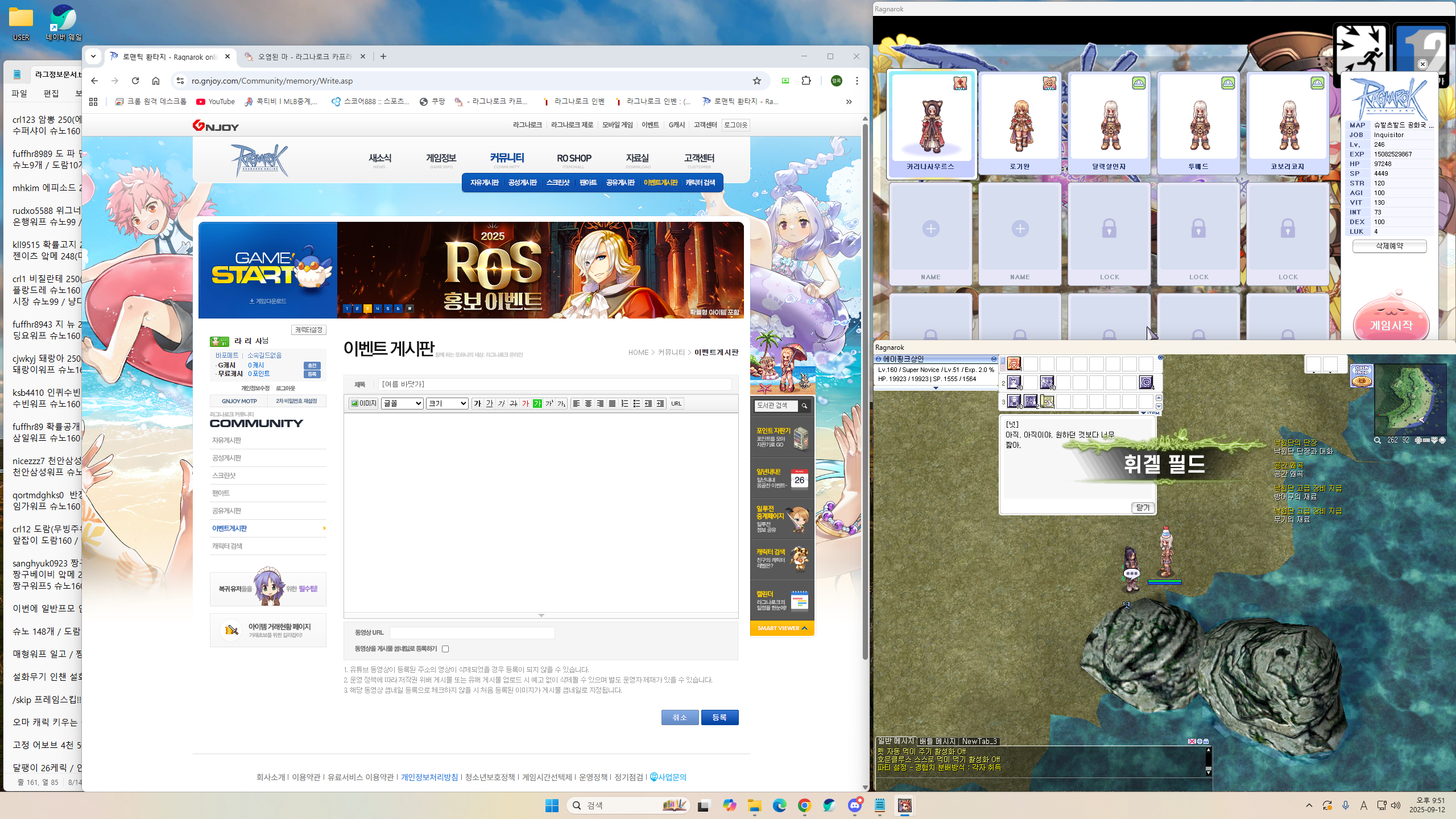Open File Explorer from the taskbar
1456x819 pixels.
[754, 805]
